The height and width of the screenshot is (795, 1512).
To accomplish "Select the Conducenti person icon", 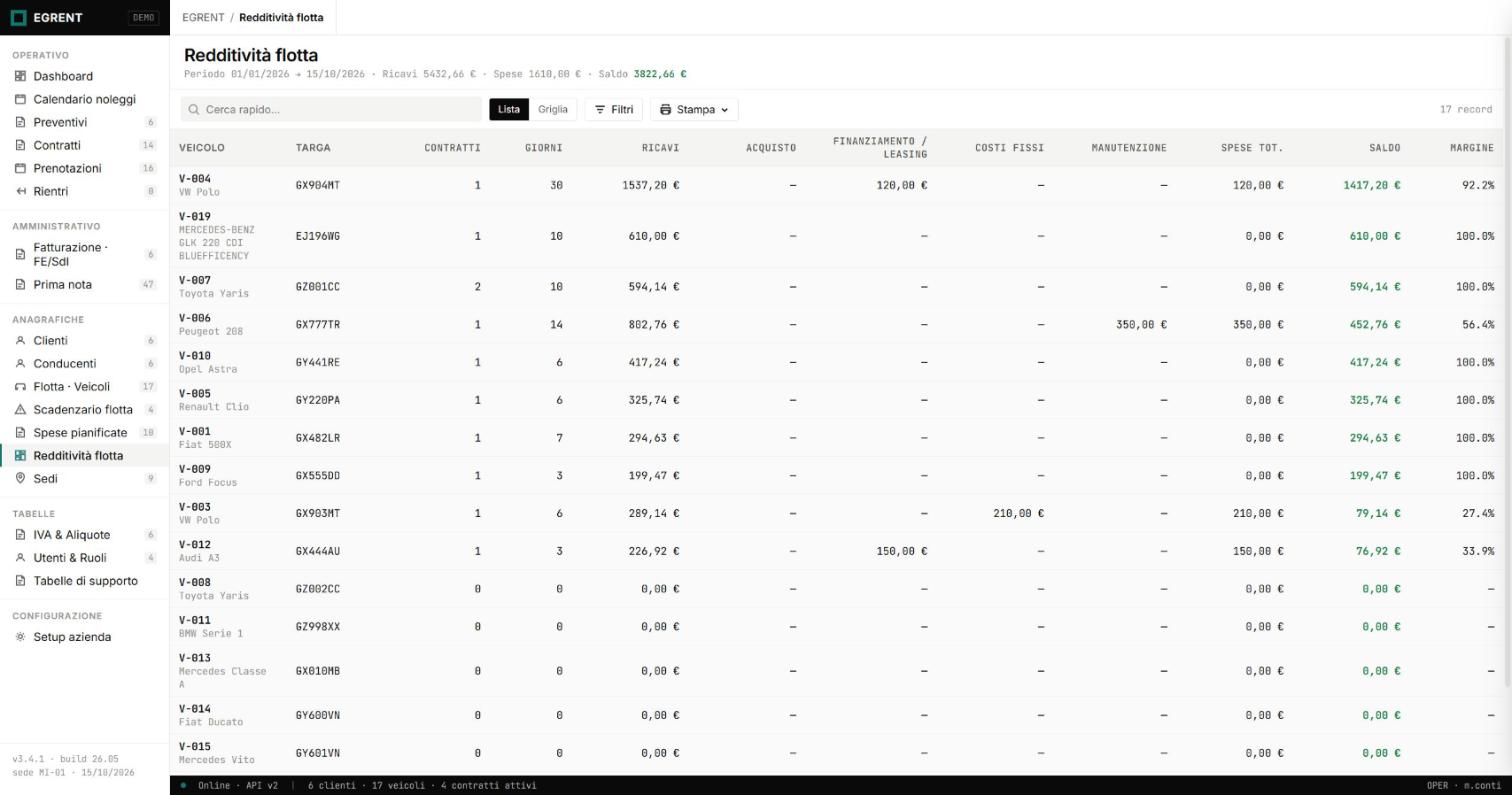I will click(x=20, y=363).
